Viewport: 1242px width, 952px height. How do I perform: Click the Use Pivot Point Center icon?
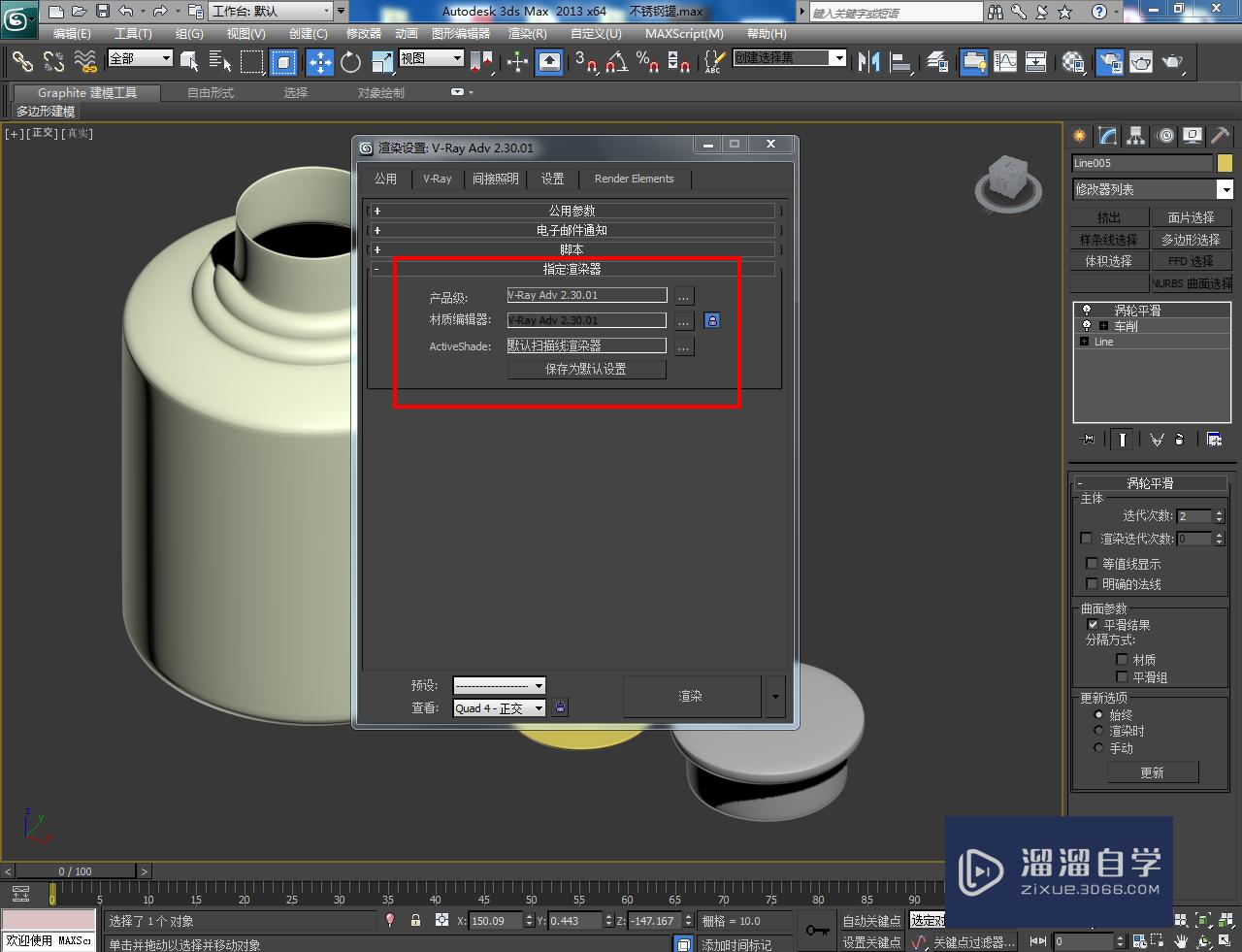pyautogui.click(x=480, y=62)
